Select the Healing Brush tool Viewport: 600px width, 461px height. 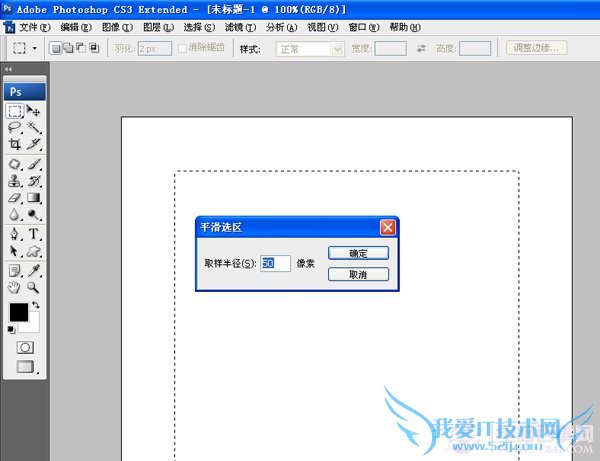pos(15,164)
